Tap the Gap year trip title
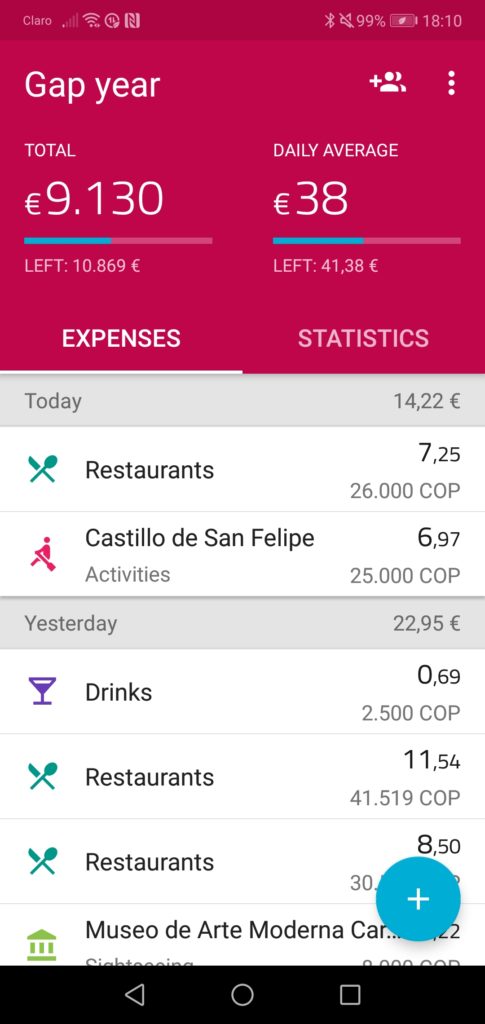Viewport: 485px width, 1024px height. coord(92,86)
